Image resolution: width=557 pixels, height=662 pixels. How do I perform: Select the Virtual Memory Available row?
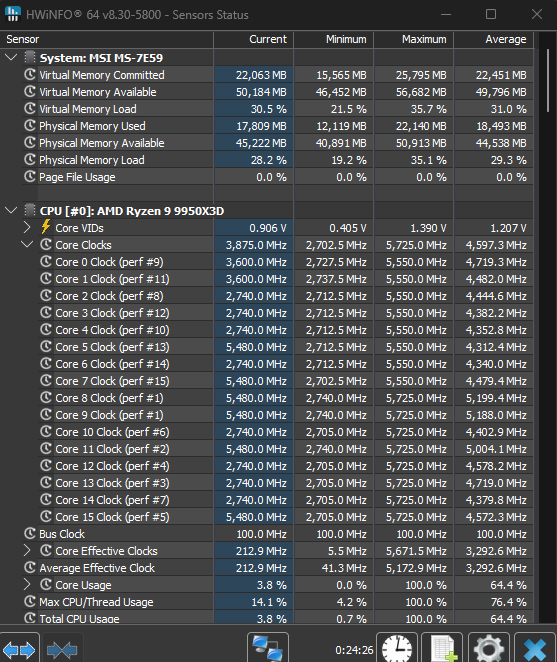279,92
